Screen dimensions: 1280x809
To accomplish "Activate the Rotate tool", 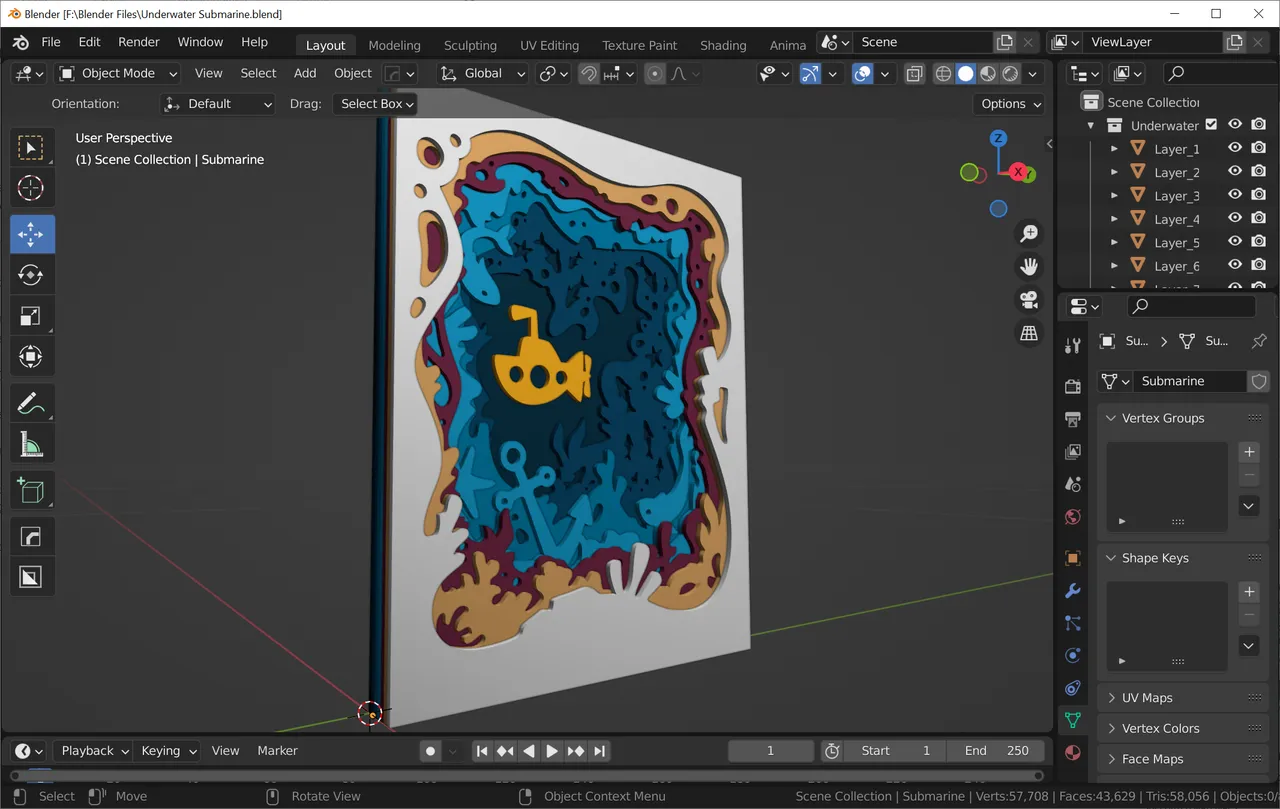I will click(x=31, y=275).
